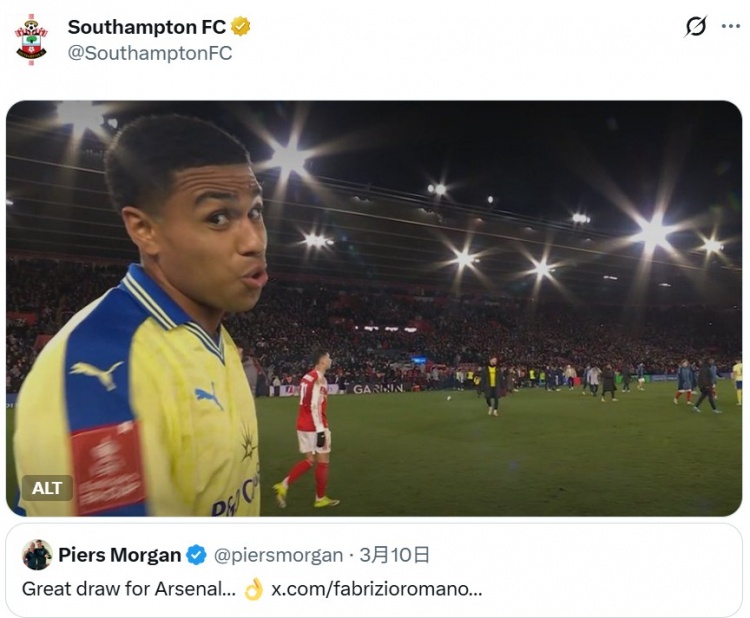Click the OK hand emoji in quoted tweet
This screenshot has width=750, height=618.
253,589
